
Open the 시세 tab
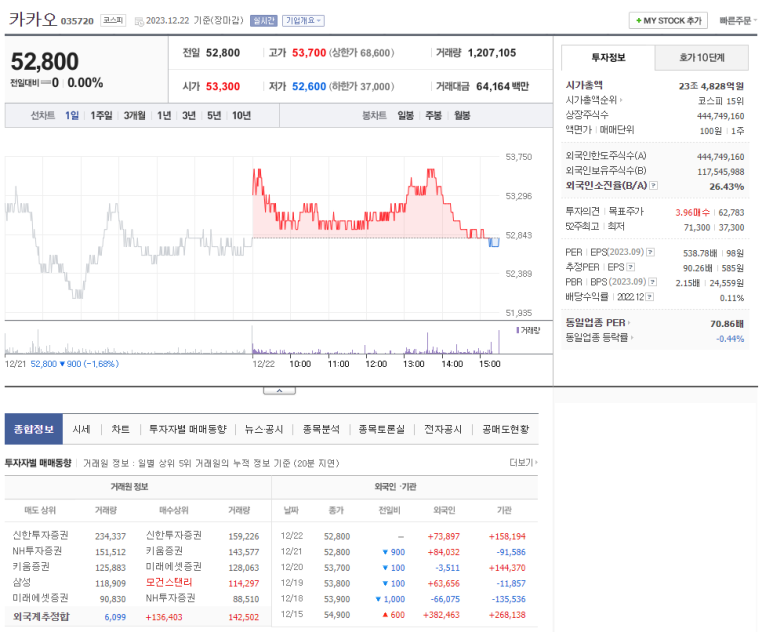click(81, 429)
